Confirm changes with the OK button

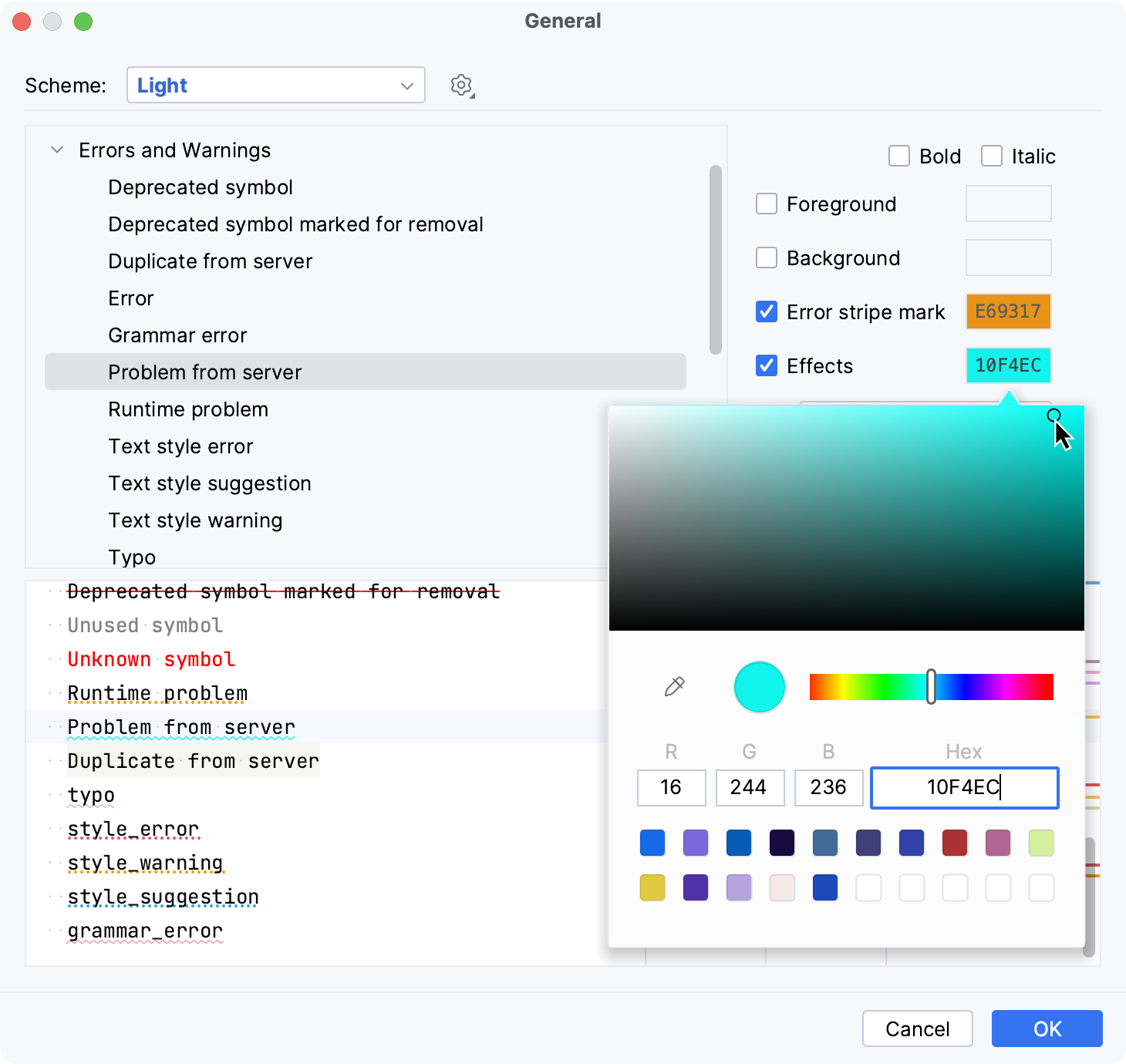click(x=1046, y=1029)
